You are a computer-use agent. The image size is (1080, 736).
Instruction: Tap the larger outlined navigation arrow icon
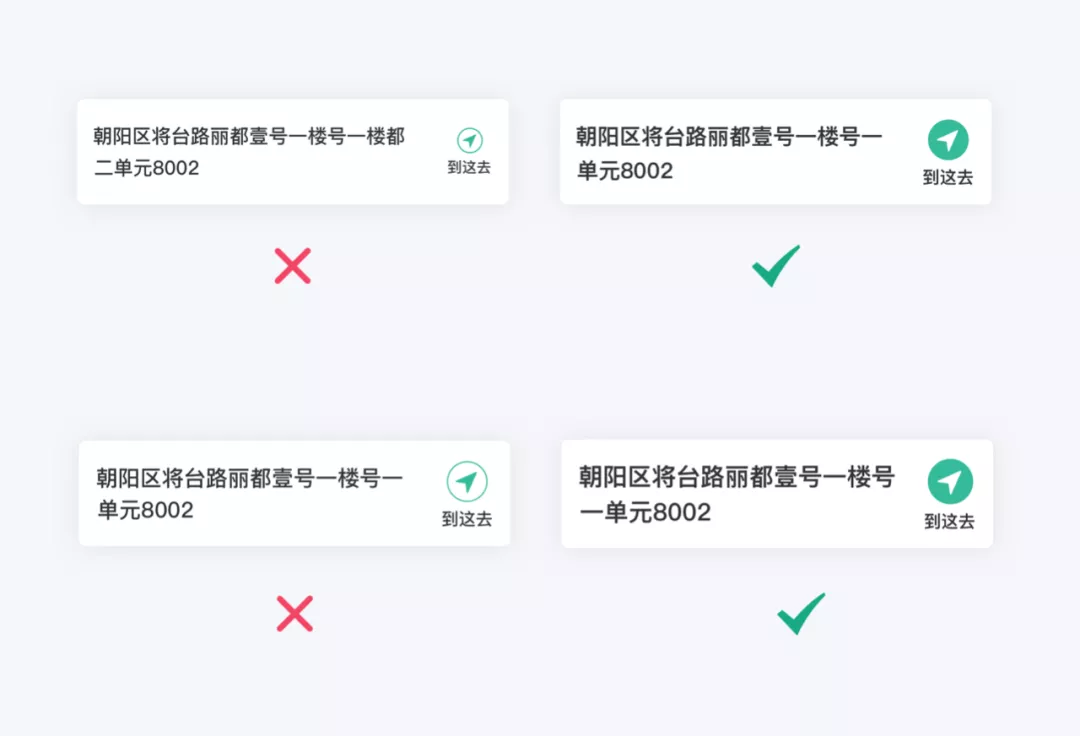467,481
